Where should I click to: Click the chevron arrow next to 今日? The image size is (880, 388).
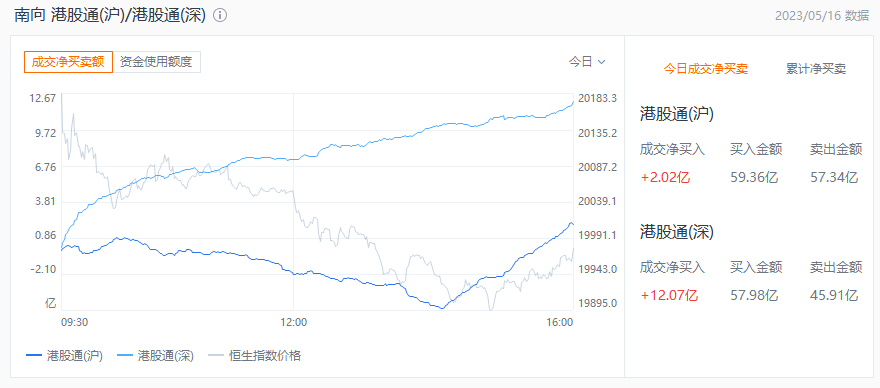tap(602, 62)
